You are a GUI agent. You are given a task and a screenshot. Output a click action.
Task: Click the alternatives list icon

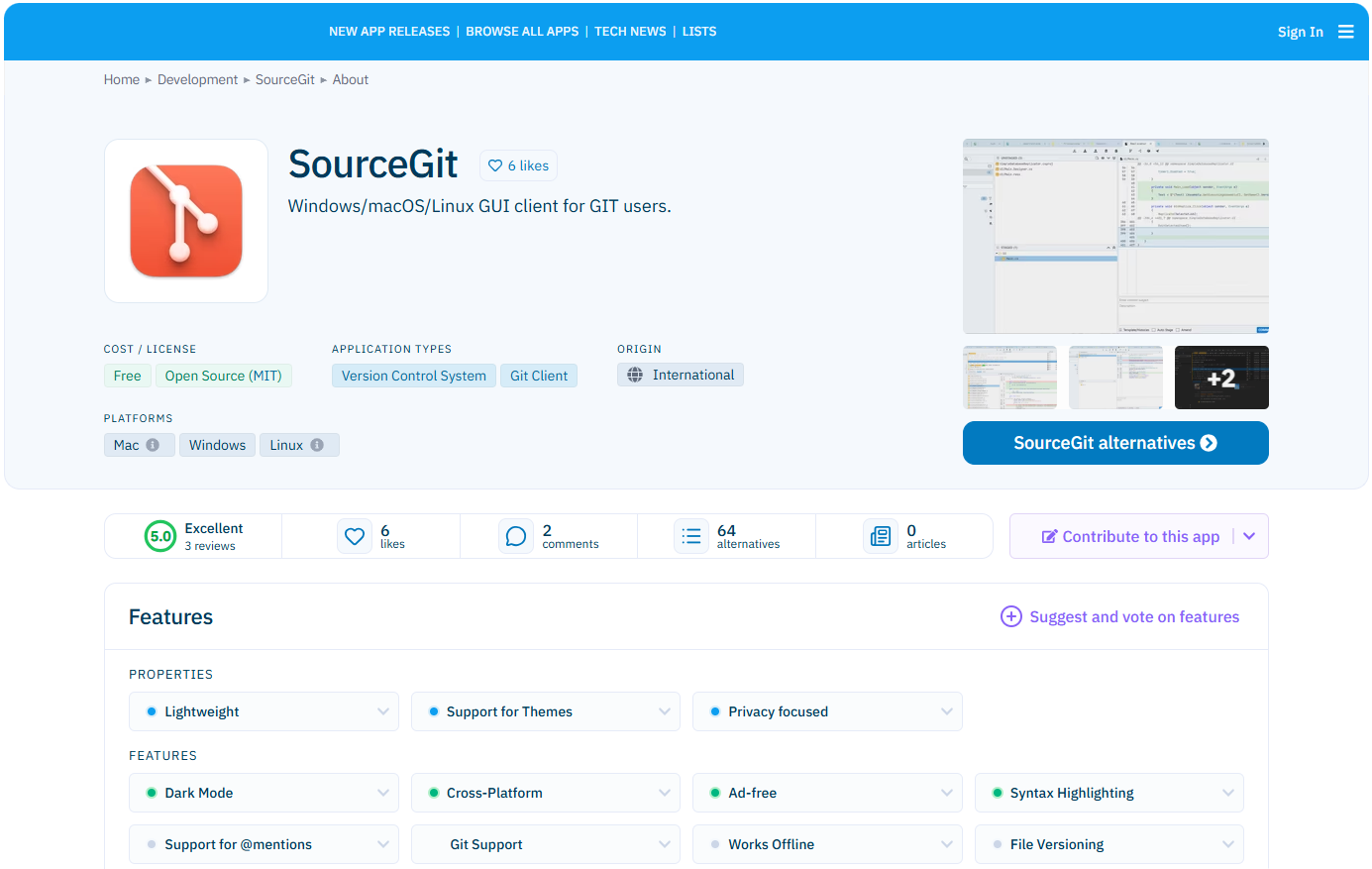click(x=691, y=536)
